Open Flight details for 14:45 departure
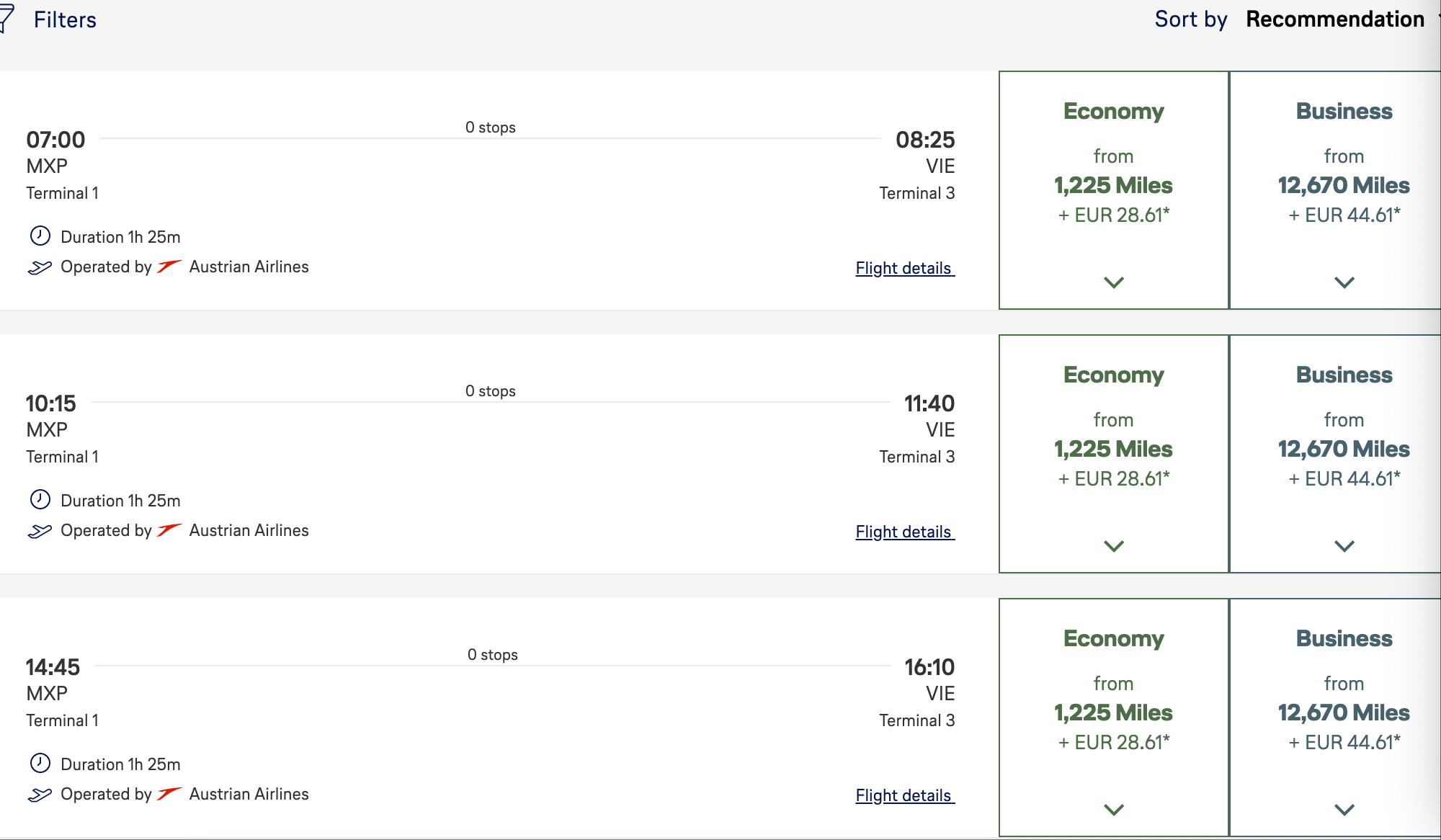 (905, 795)
